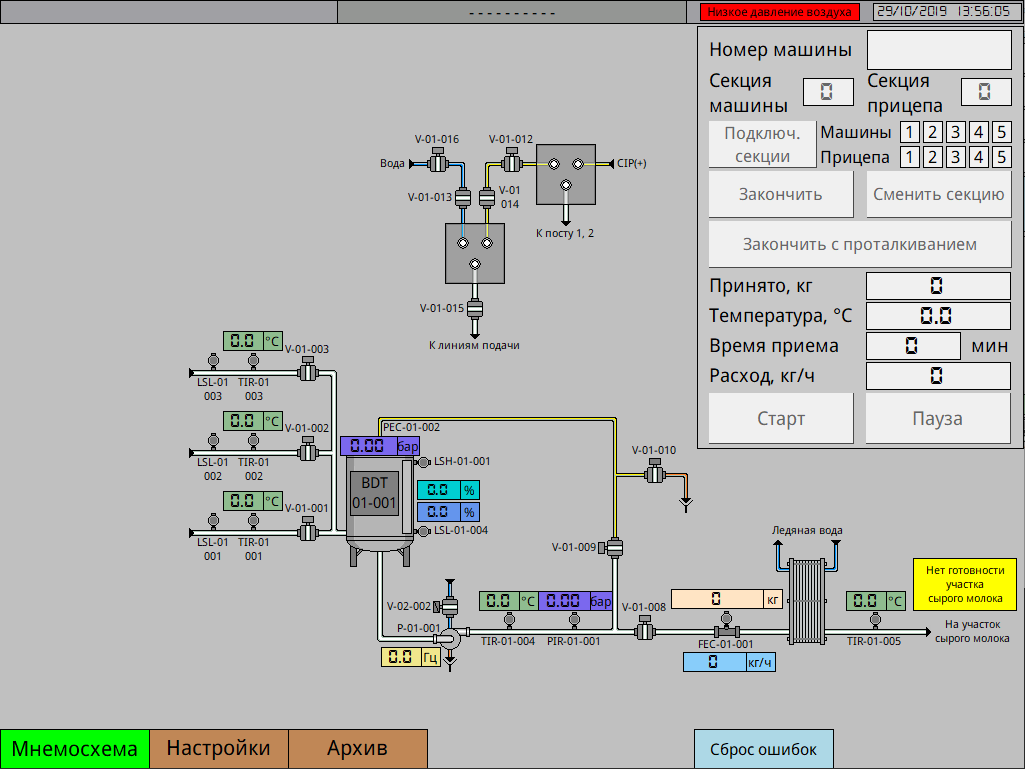Select machine section number 1
The height and width of the screenshot is (769, 1025).
click(909, 132)
